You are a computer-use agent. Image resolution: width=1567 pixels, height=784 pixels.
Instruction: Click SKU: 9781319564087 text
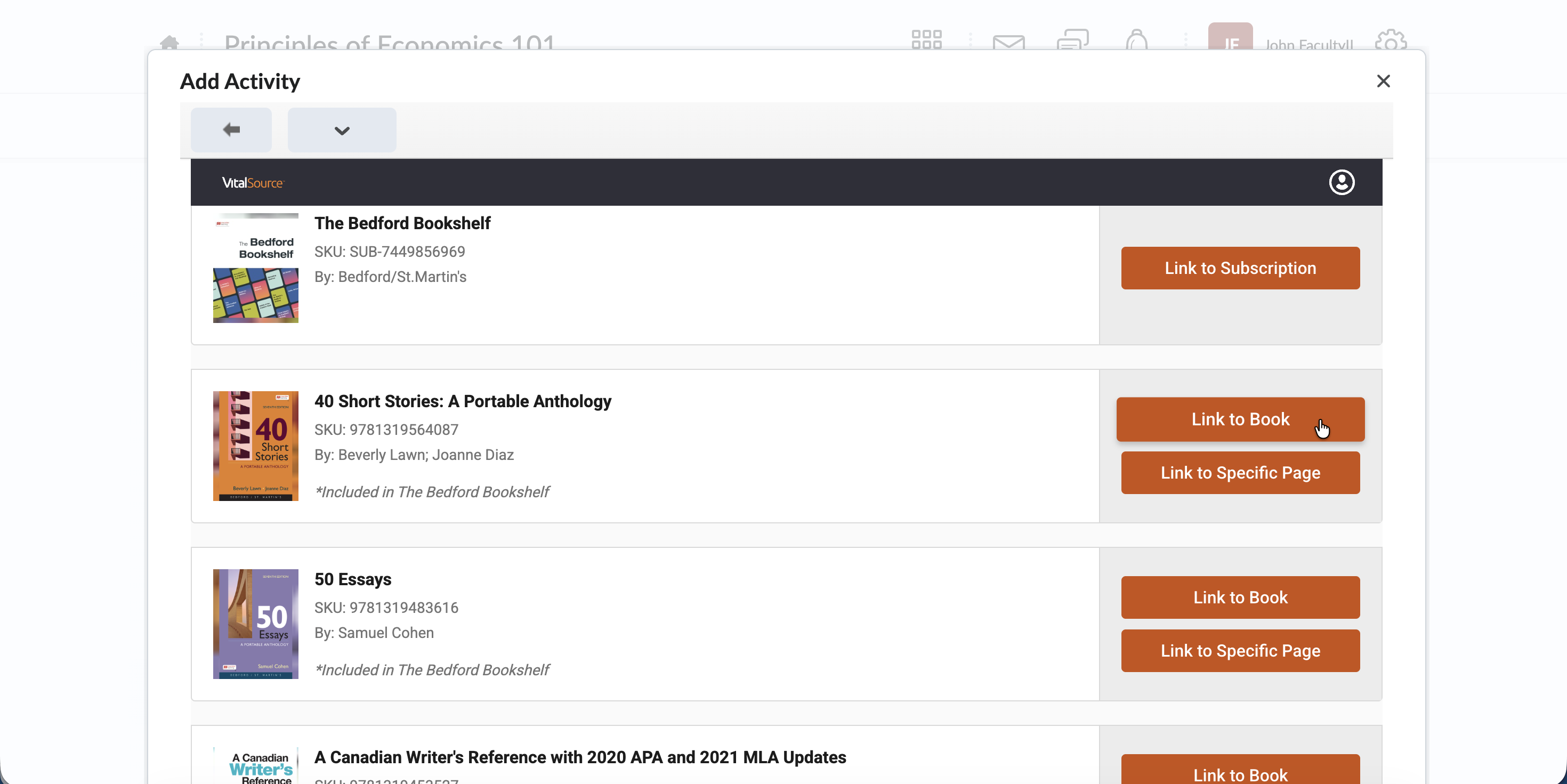(x=386, y=430)
